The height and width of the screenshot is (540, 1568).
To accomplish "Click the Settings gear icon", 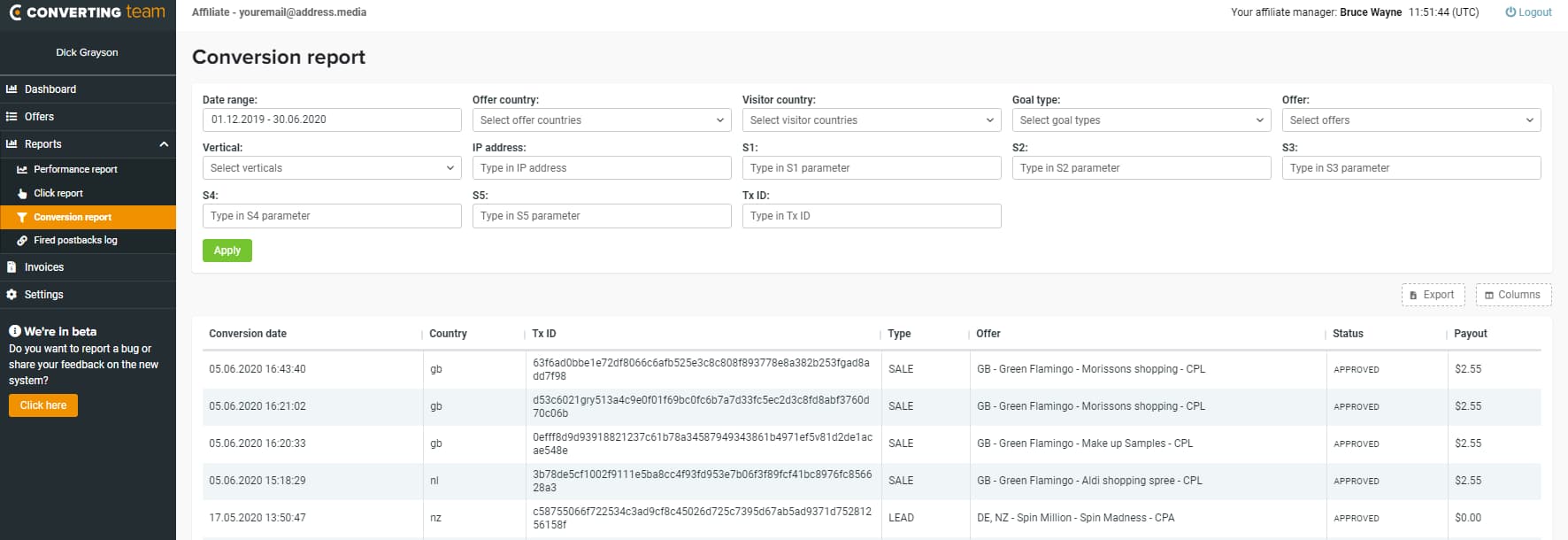I will pyautogui.click(x=12, y=295).
